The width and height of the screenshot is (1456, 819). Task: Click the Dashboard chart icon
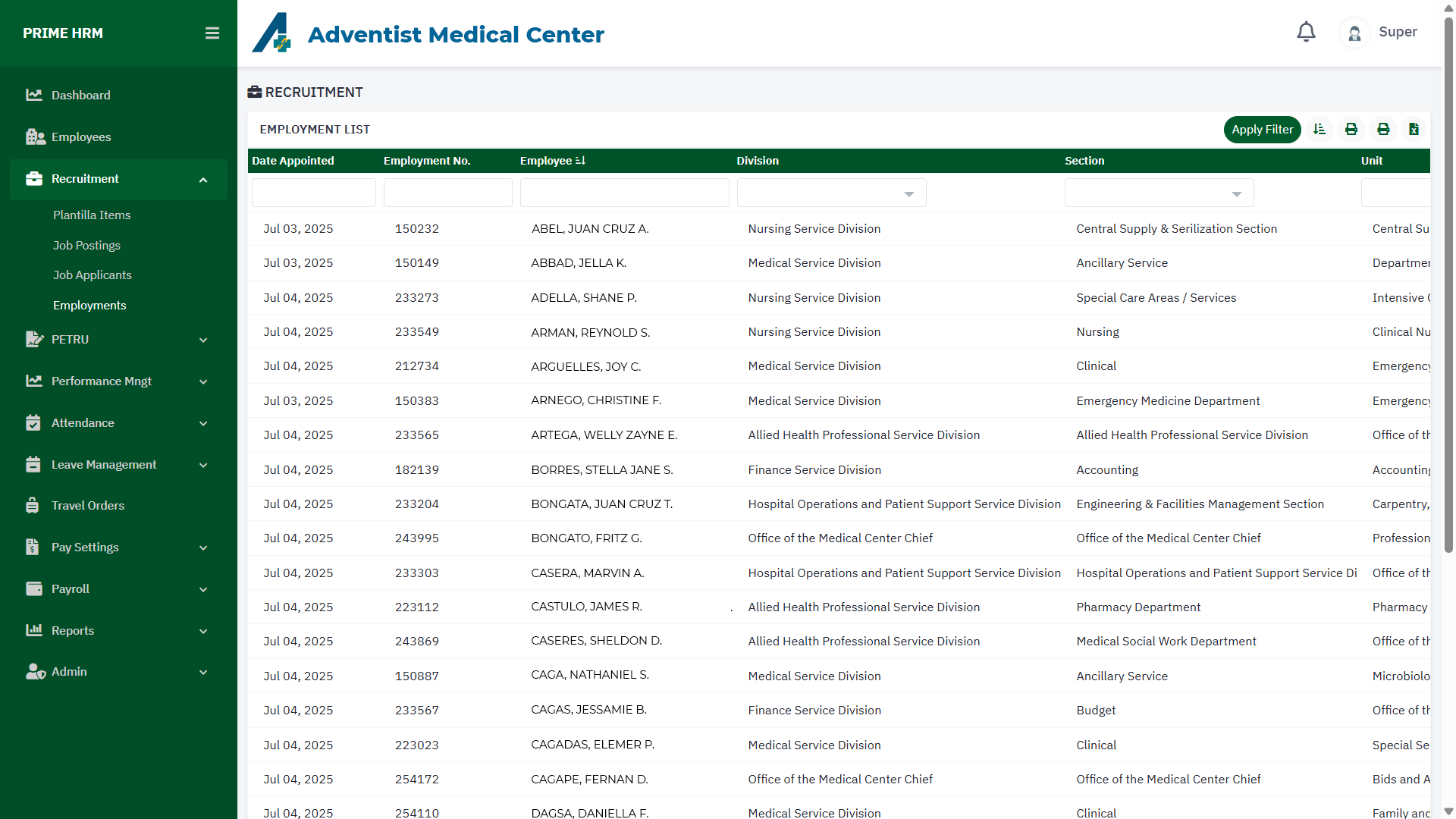pyautogui.click(x=33, y=95)
